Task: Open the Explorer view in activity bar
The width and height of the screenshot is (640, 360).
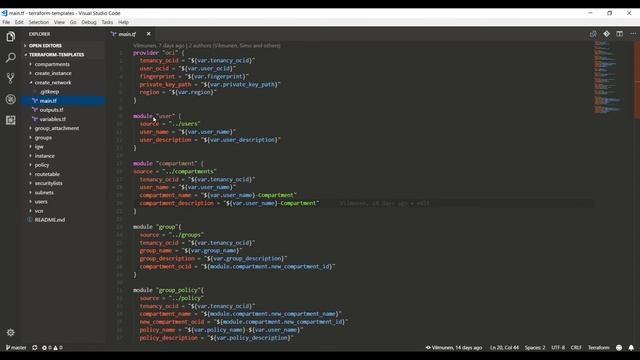Action: (x=11, y=37)
